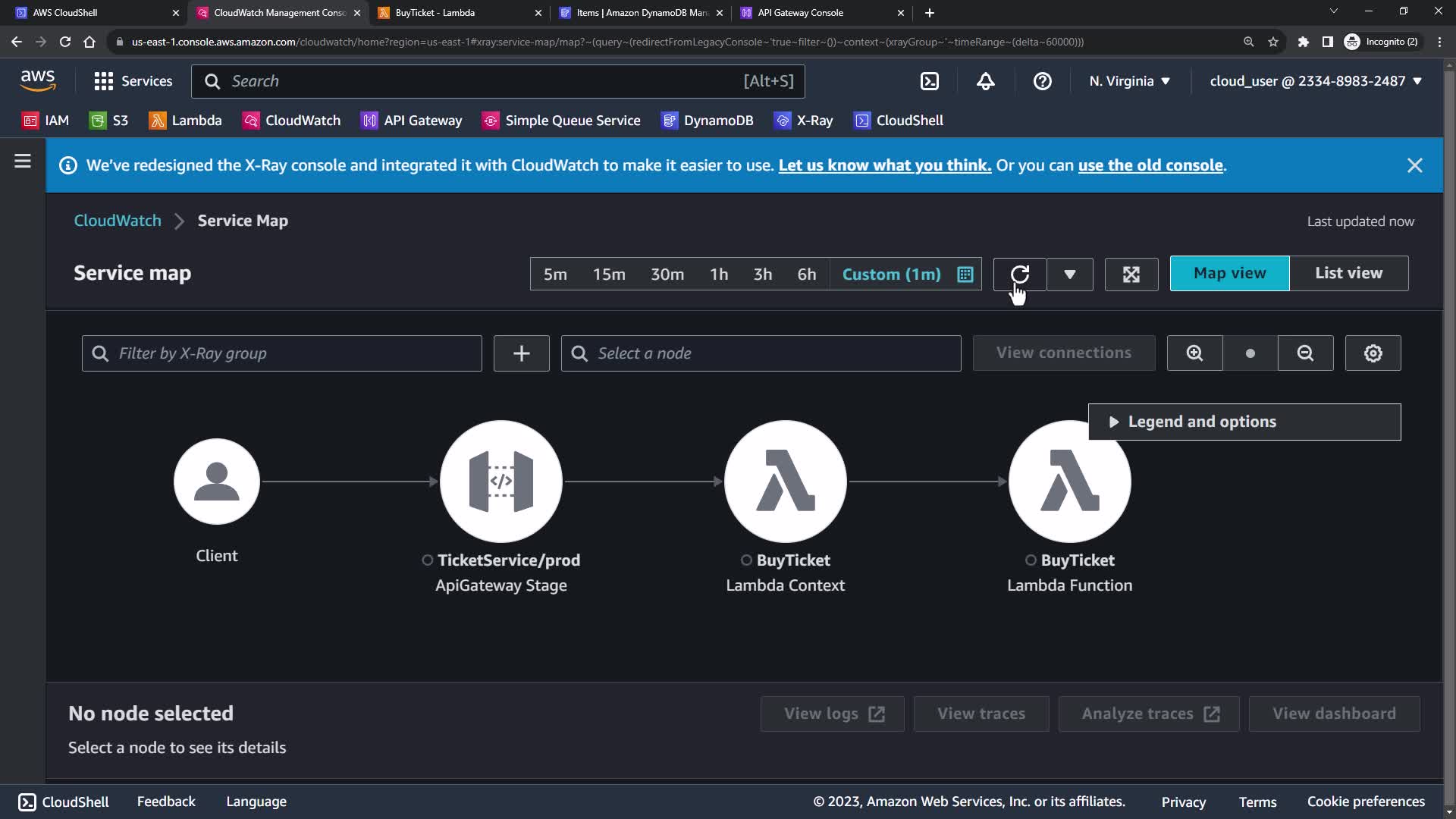Screen dimensions: 1456x819
Task: Click 'use the old console' link
Action: coord(1150,165)
